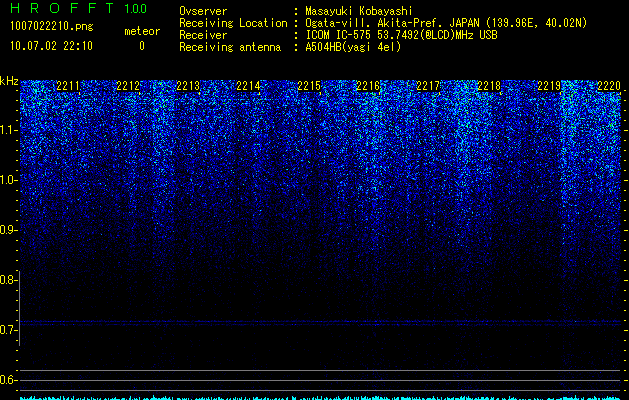The image size is (629, 400).
Task: Click the 1.1 frequency axis label
Action: [x=8, y=130]
